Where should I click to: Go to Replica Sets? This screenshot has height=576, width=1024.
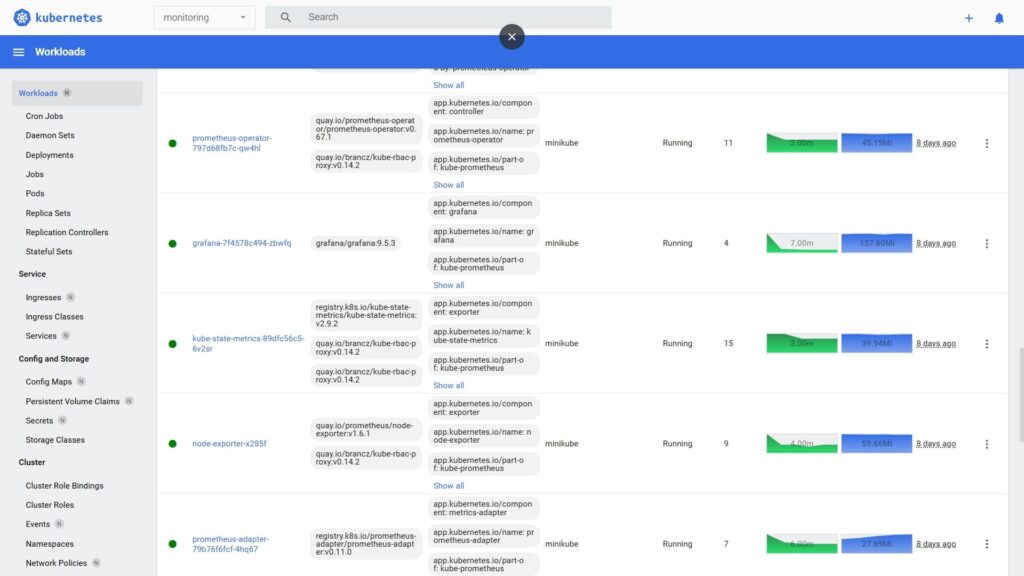pyautogui.click(x=48, y=213)
